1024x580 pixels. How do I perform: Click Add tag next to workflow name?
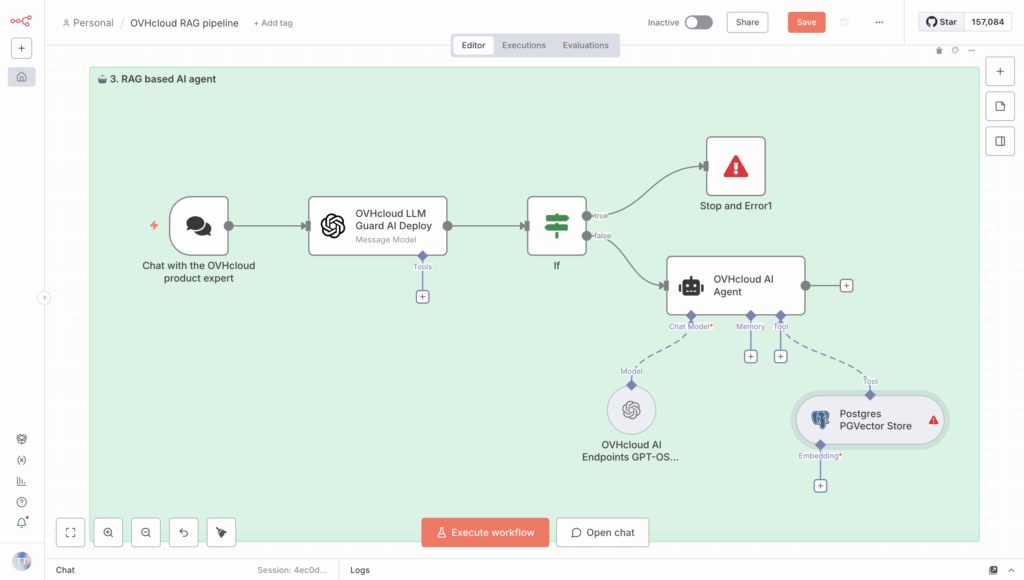click(273, 23)
